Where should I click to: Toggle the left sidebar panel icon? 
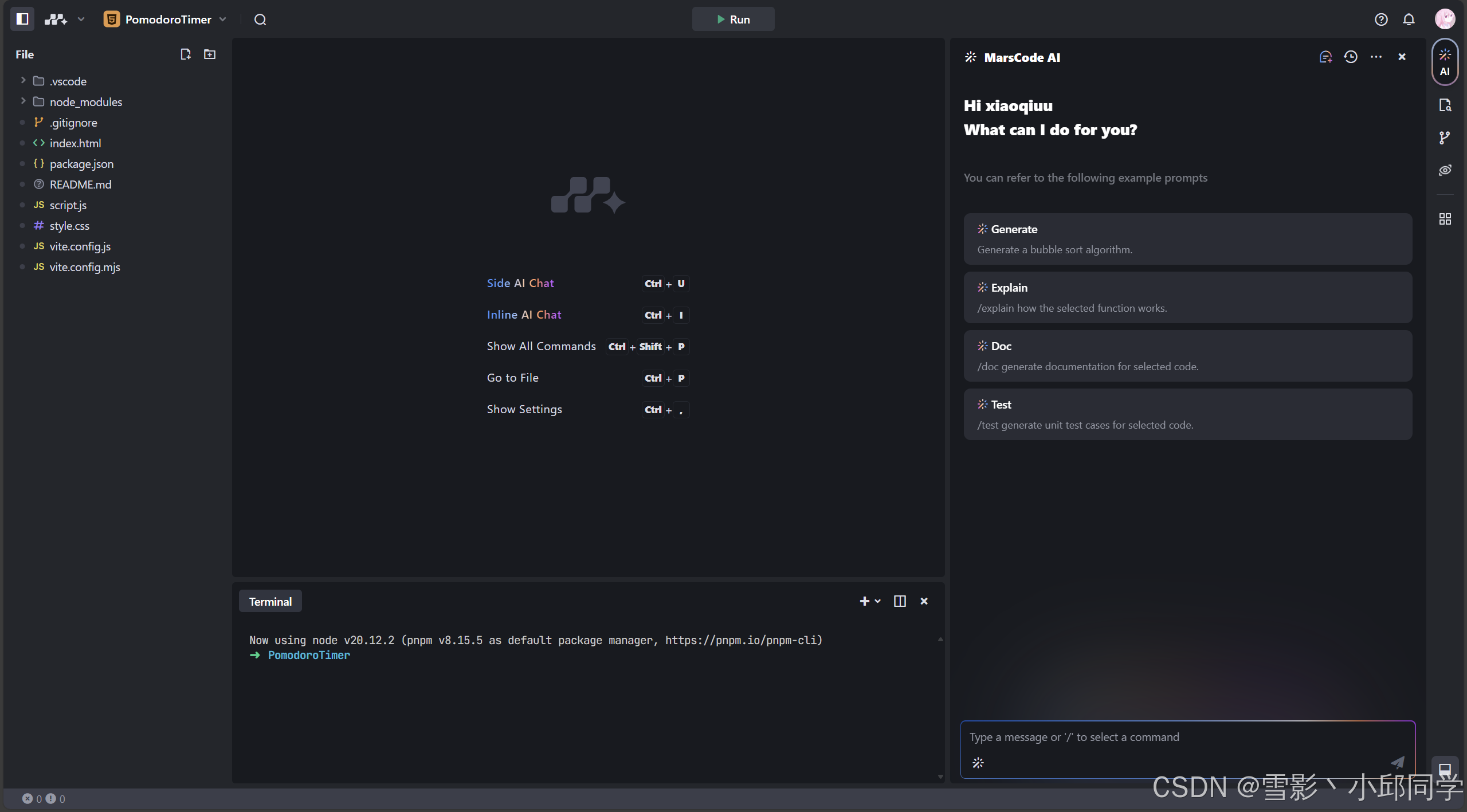pos(22,19)
